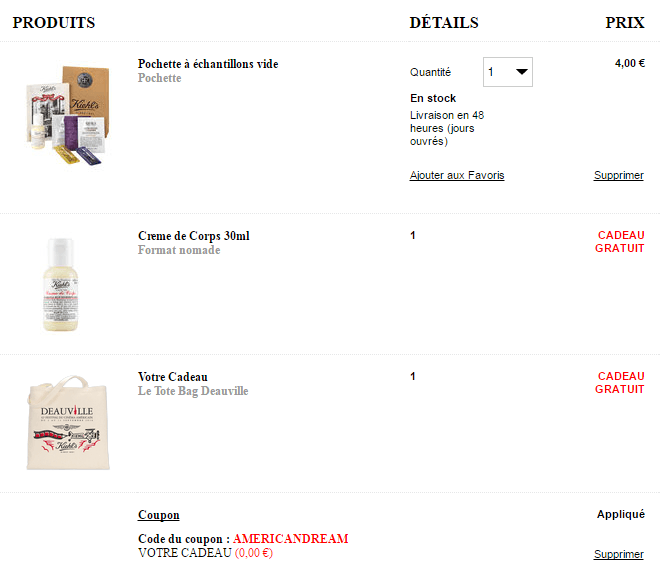Click the 4,00 € price
This screenshot has height=571, width=670.
[629, 63]
